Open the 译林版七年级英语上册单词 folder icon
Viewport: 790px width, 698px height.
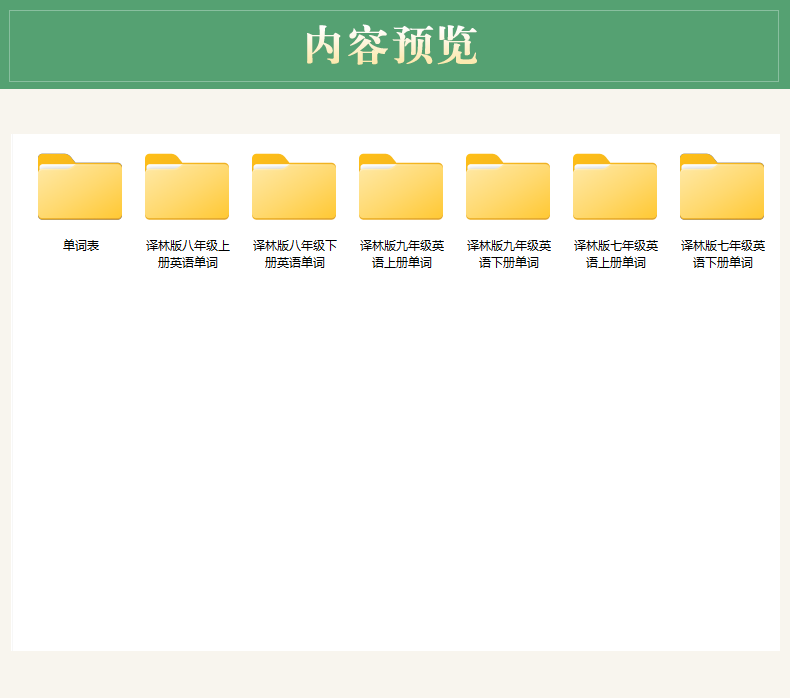(x=615, y=186)
